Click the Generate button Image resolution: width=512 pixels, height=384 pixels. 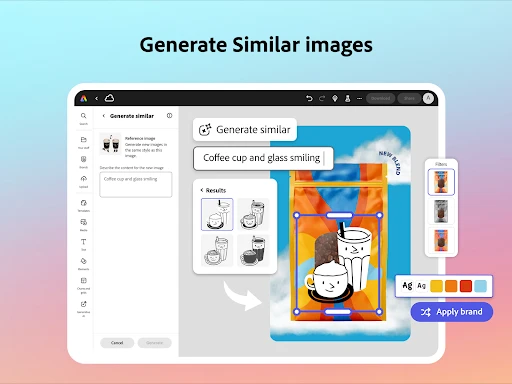[x=154, y=343]
